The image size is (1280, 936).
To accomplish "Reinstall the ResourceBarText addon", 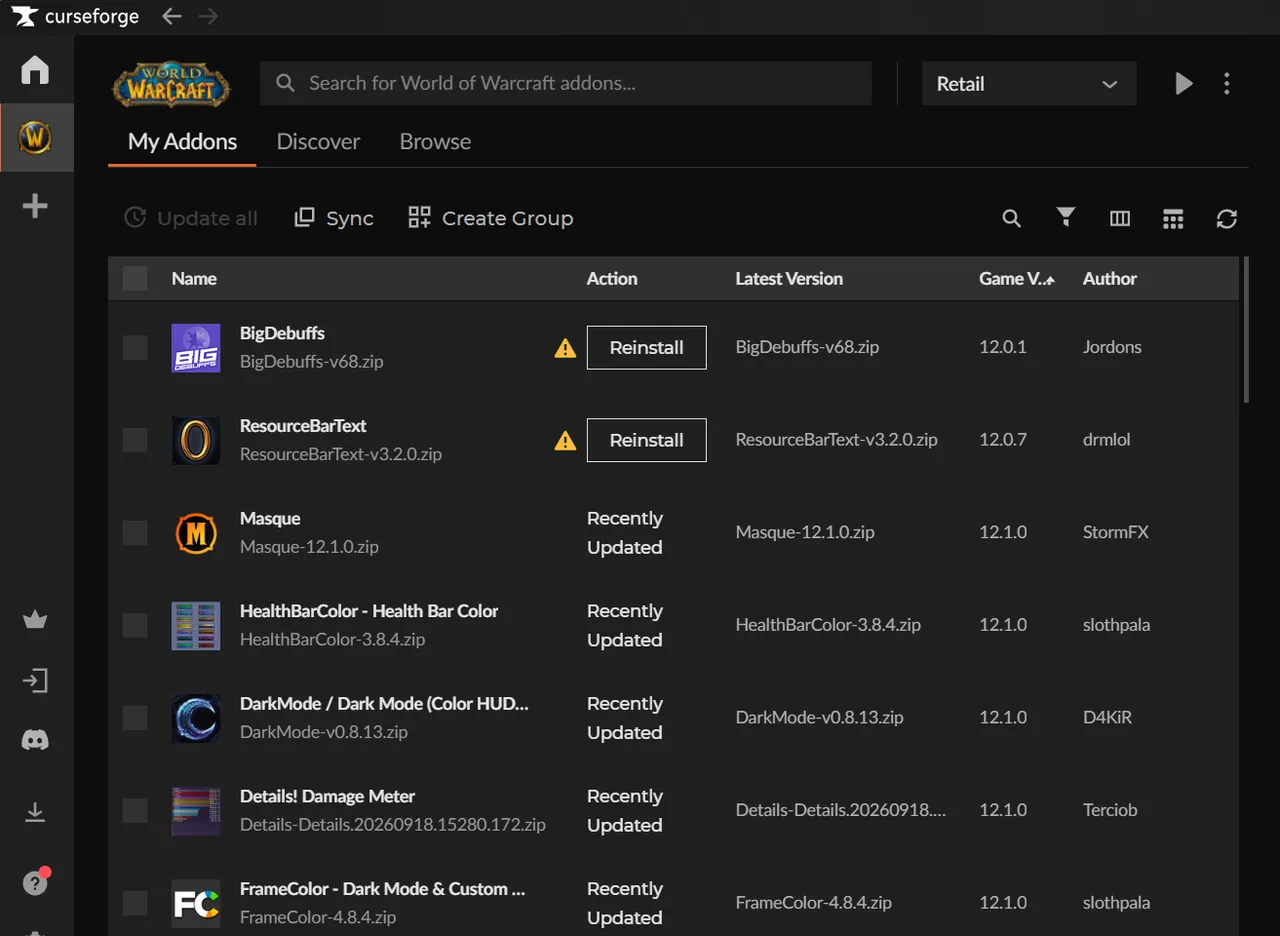I will click(647, 440).
